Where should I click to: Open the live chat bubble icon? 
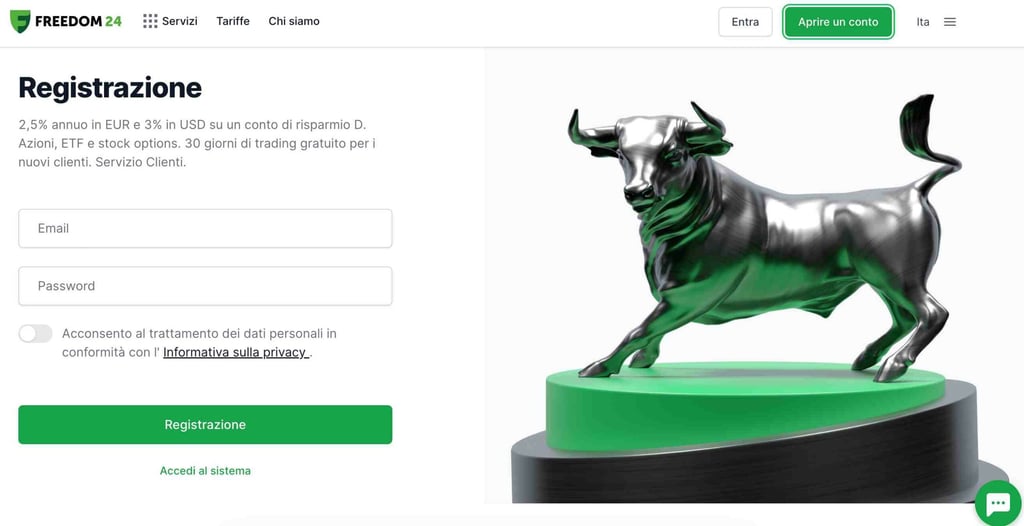tap(998, 502)
